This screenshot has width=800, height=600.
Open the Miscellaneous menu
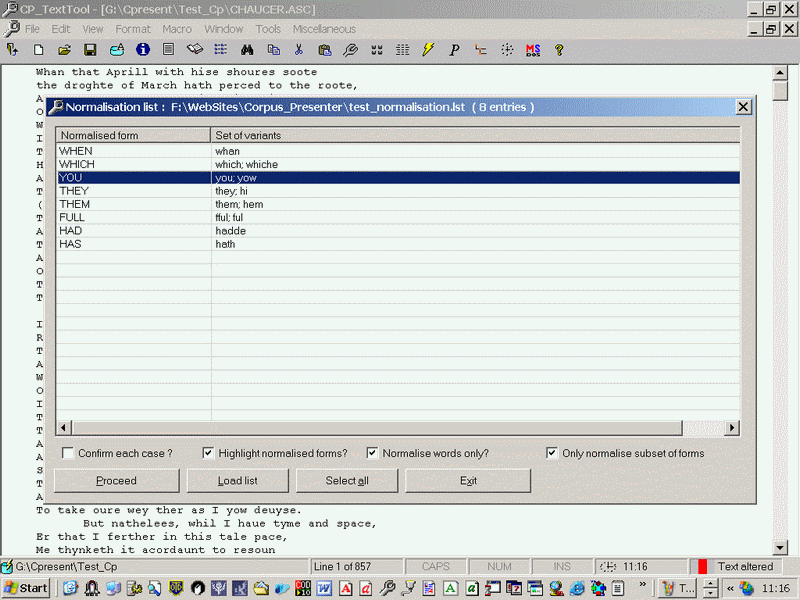pyautogui.click(x=325, y=29)
